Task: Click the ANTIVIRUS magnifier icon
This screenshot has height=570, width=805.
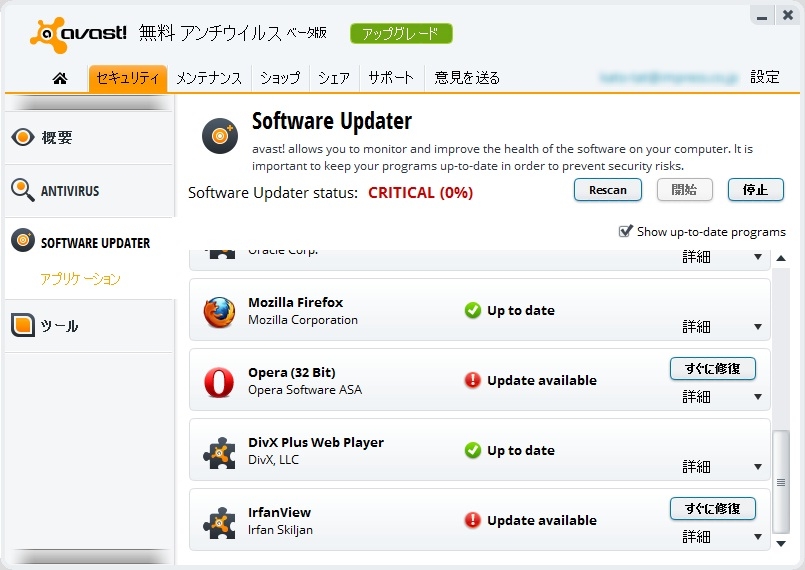Action: coord(22,190)
